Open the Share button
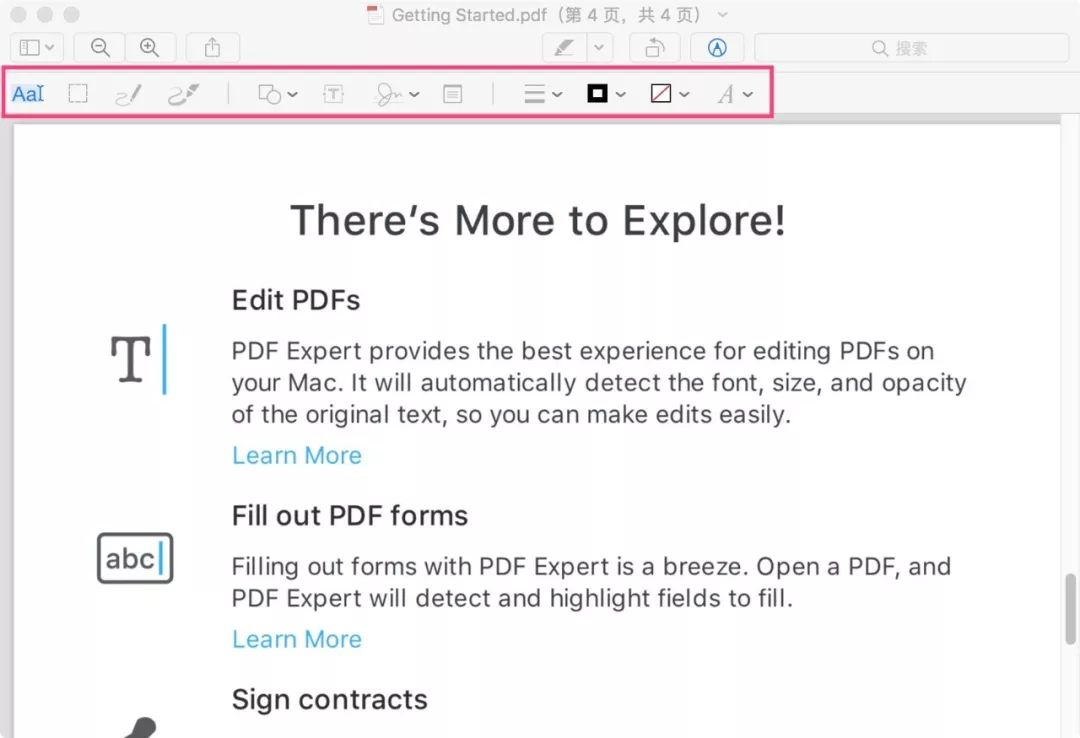1080x738 pixels. [x=212, y=47]
